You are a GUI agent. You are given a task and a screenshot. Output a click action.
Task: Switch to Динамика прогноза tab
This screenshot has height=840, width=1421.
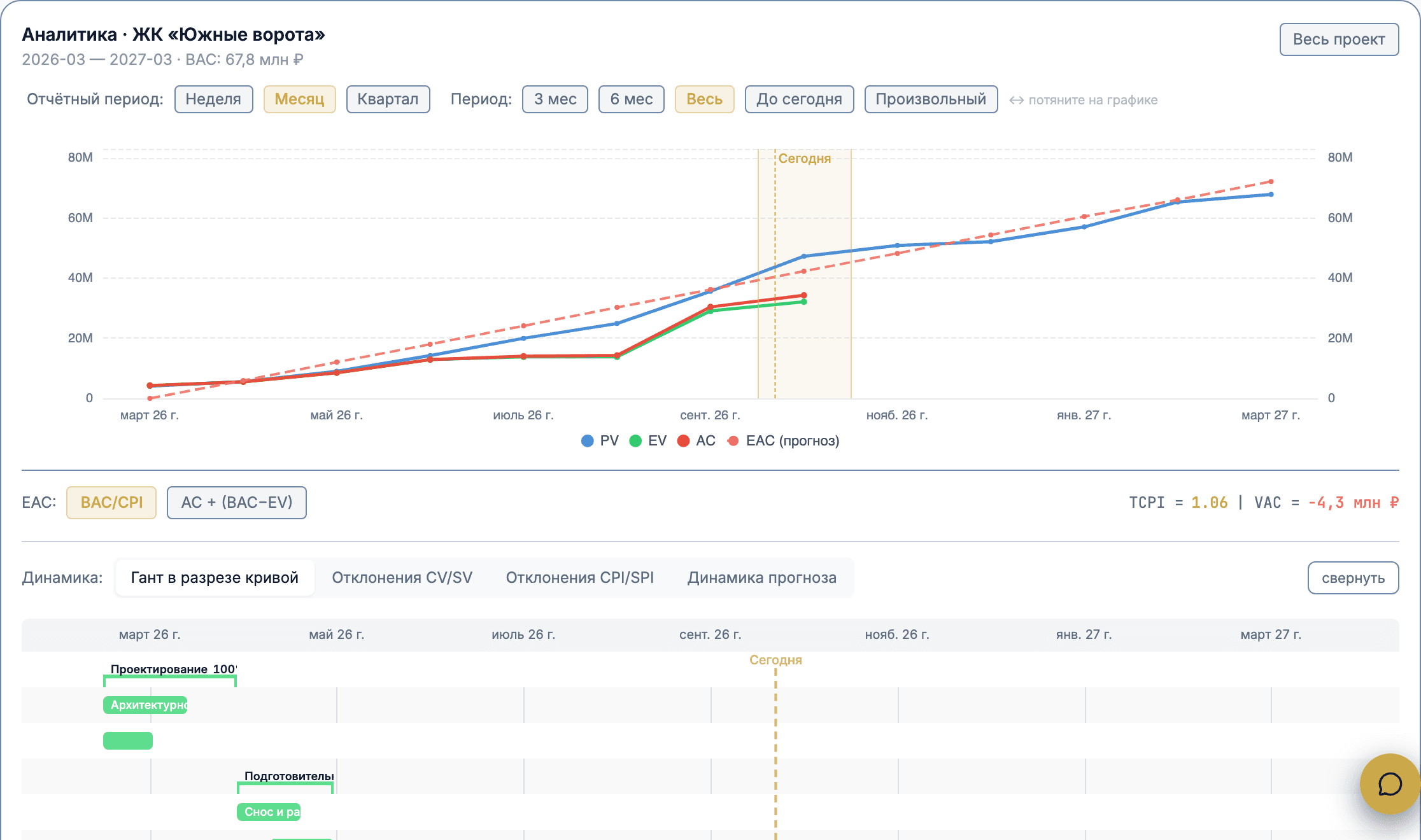tap(762, 578)
